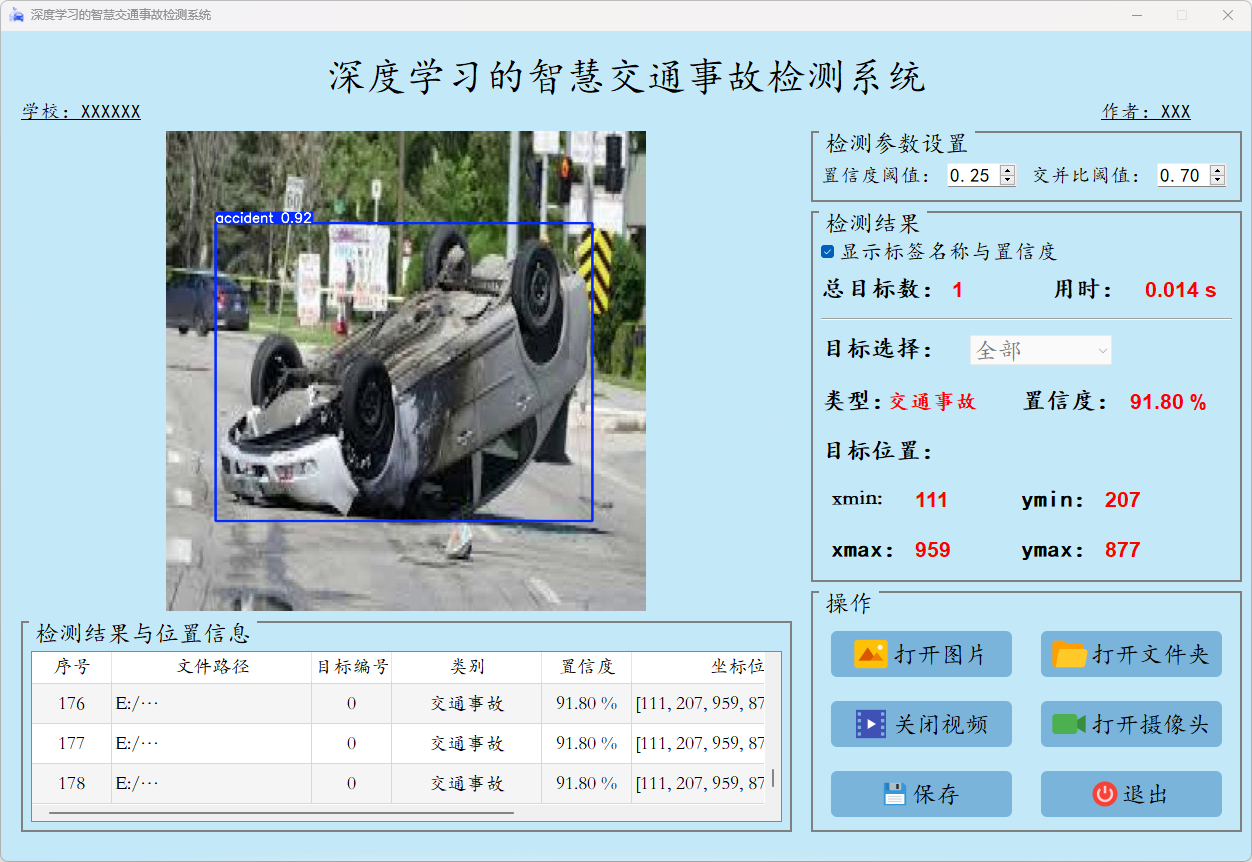Click the film icon on 关闭视频 button
The width and height of the screenshot is (1252, 862).
tap(870, 724)
